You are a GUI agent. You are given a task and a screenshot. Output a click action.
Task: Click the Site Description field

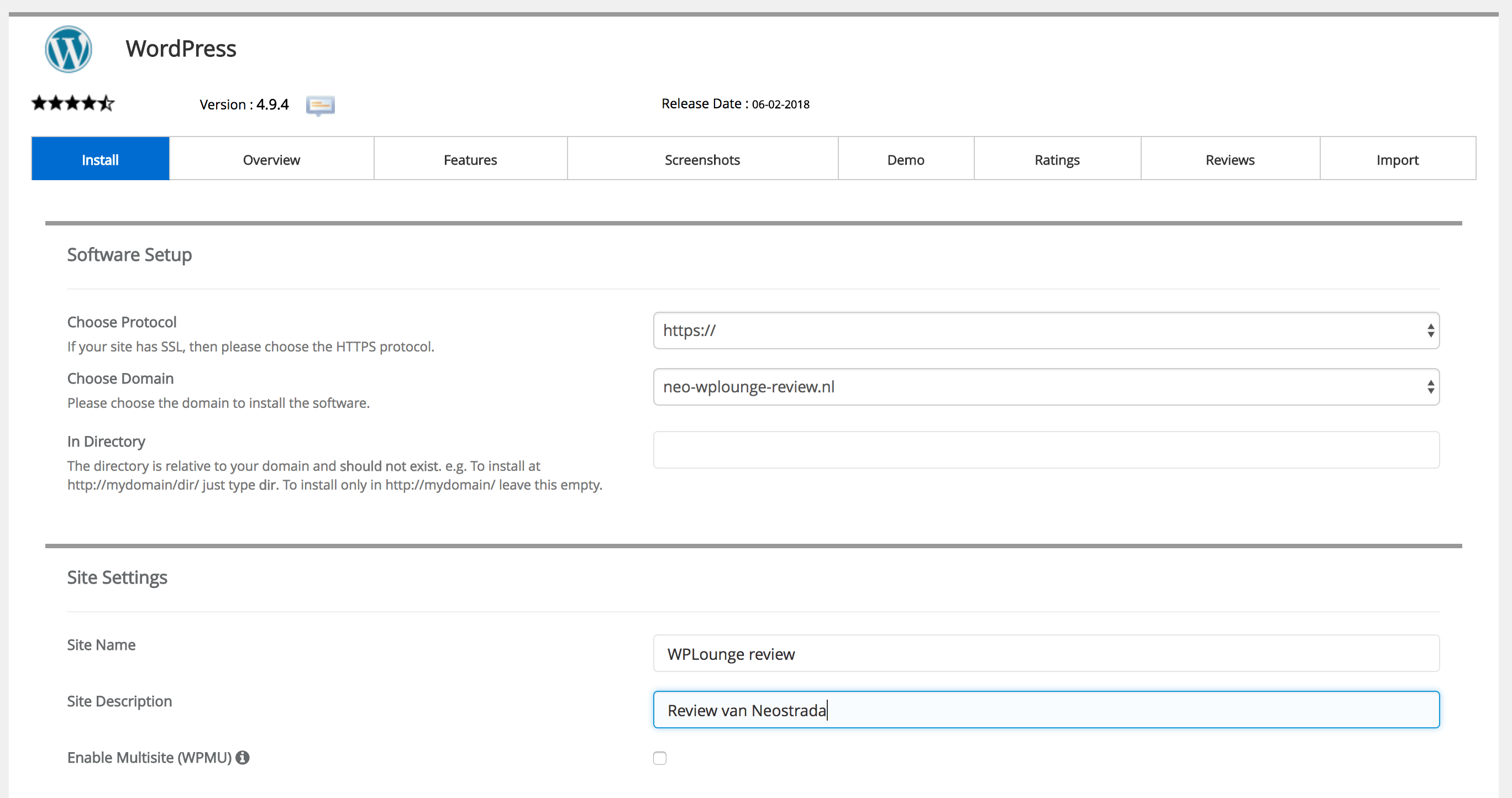[1047, 710]
